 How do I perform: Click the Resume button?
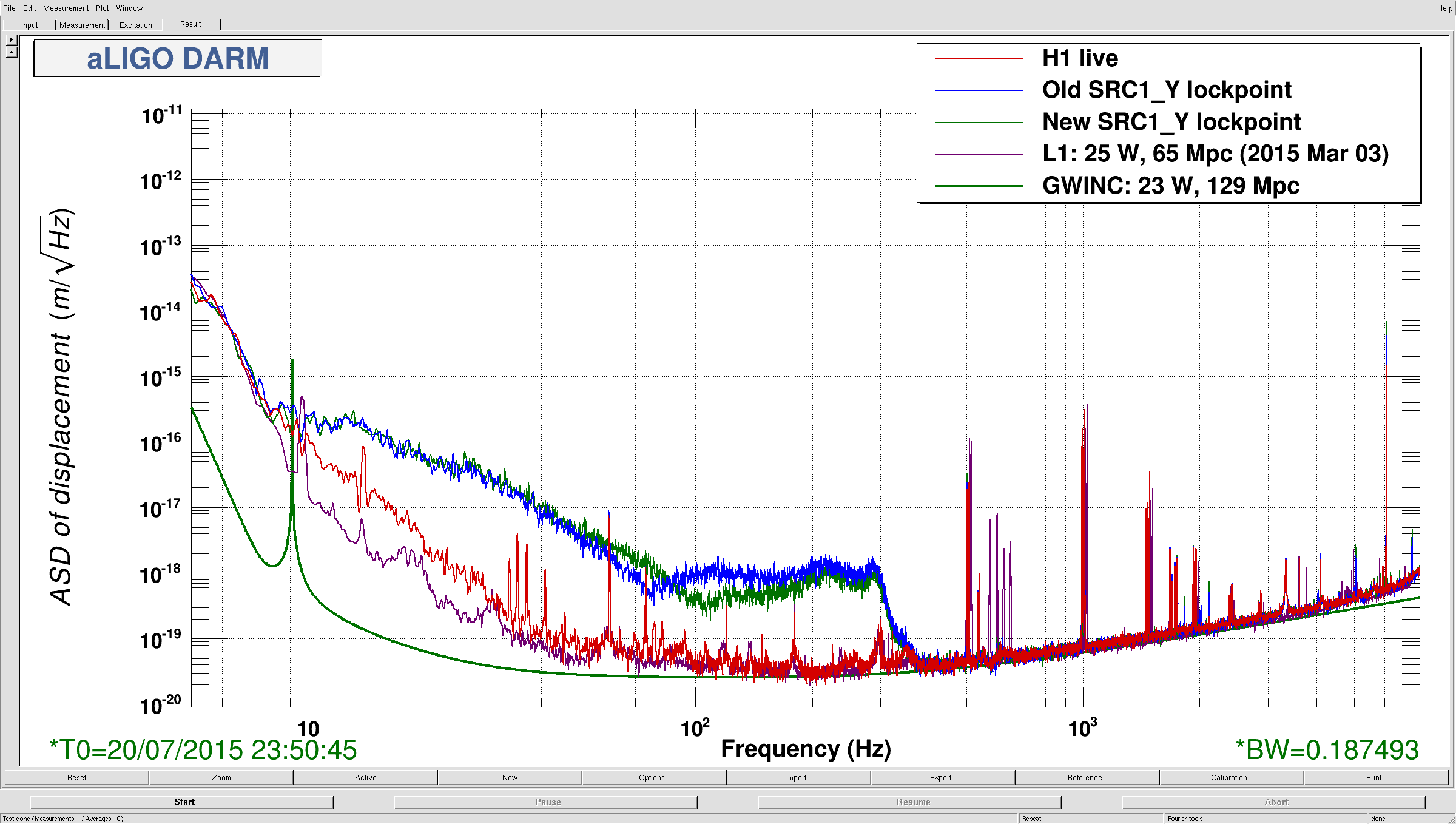tap(910, 802)
